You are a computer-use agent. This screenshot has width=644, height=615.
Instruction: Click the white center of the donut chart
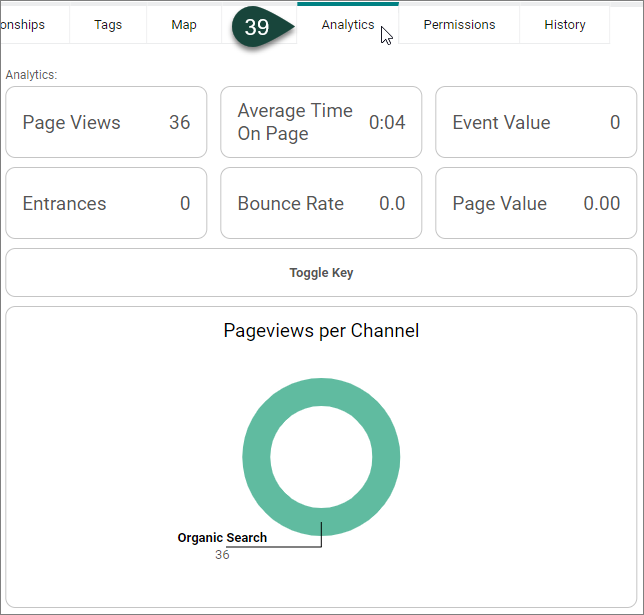pyautogui.click(x=321, y=457)
